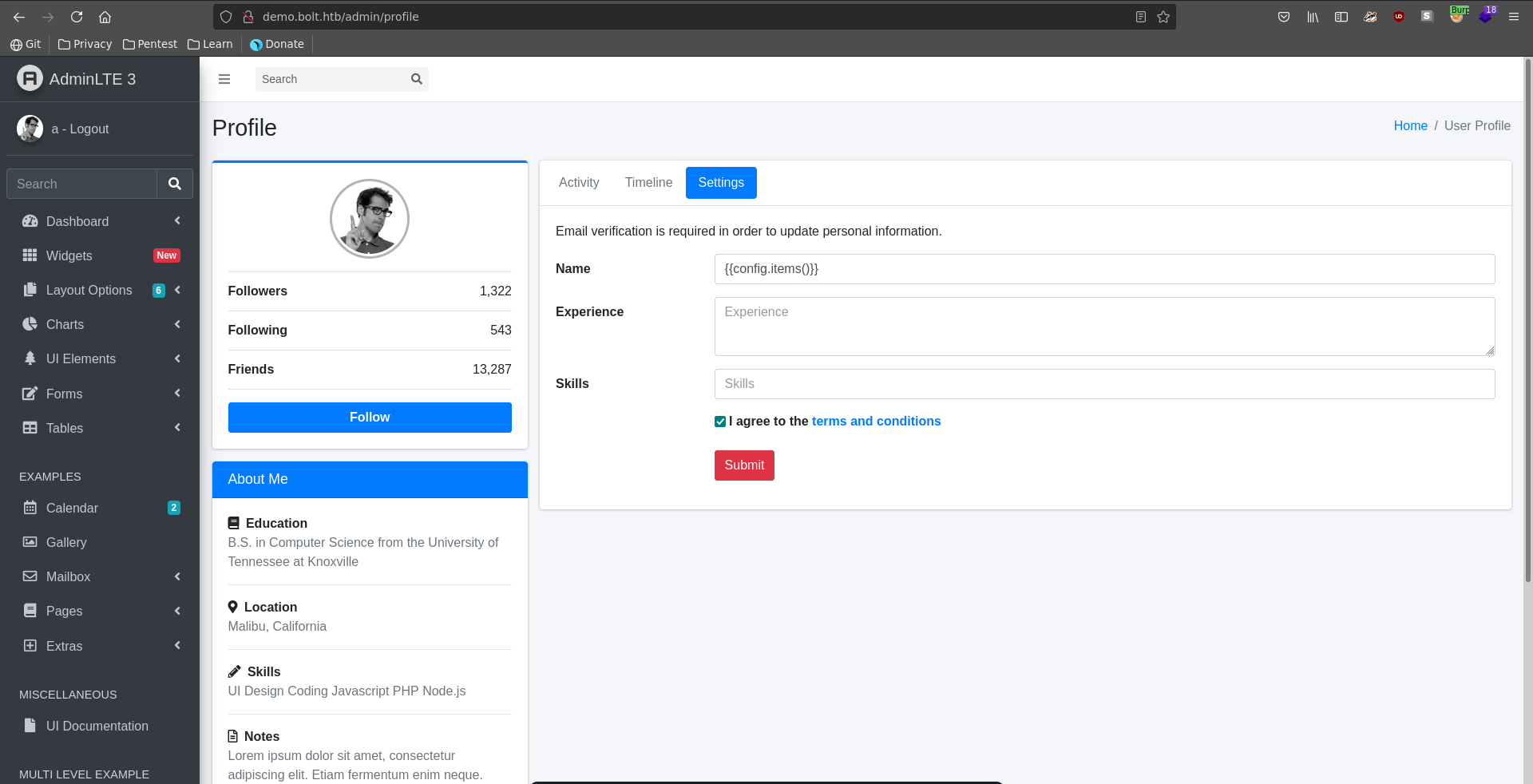Click the top navbar search magnifier icon
Screen dimensions: 1533x784
(416, 79)
